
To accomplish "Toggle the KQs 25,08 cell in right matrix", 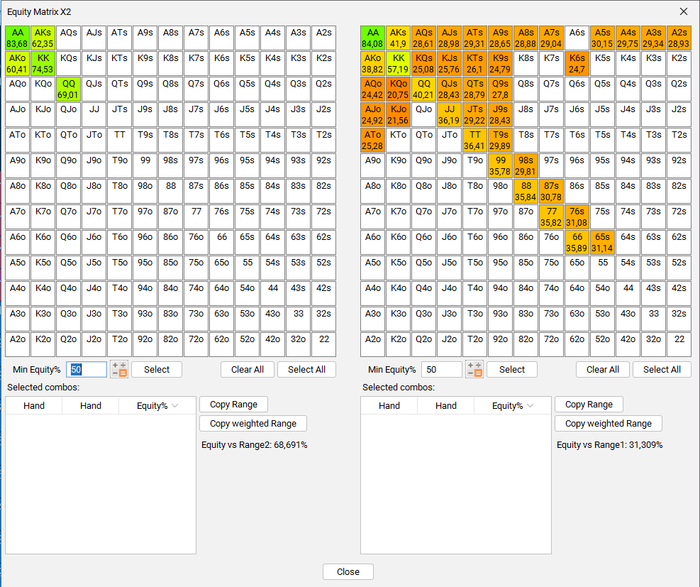I will [x=424, y=63].
